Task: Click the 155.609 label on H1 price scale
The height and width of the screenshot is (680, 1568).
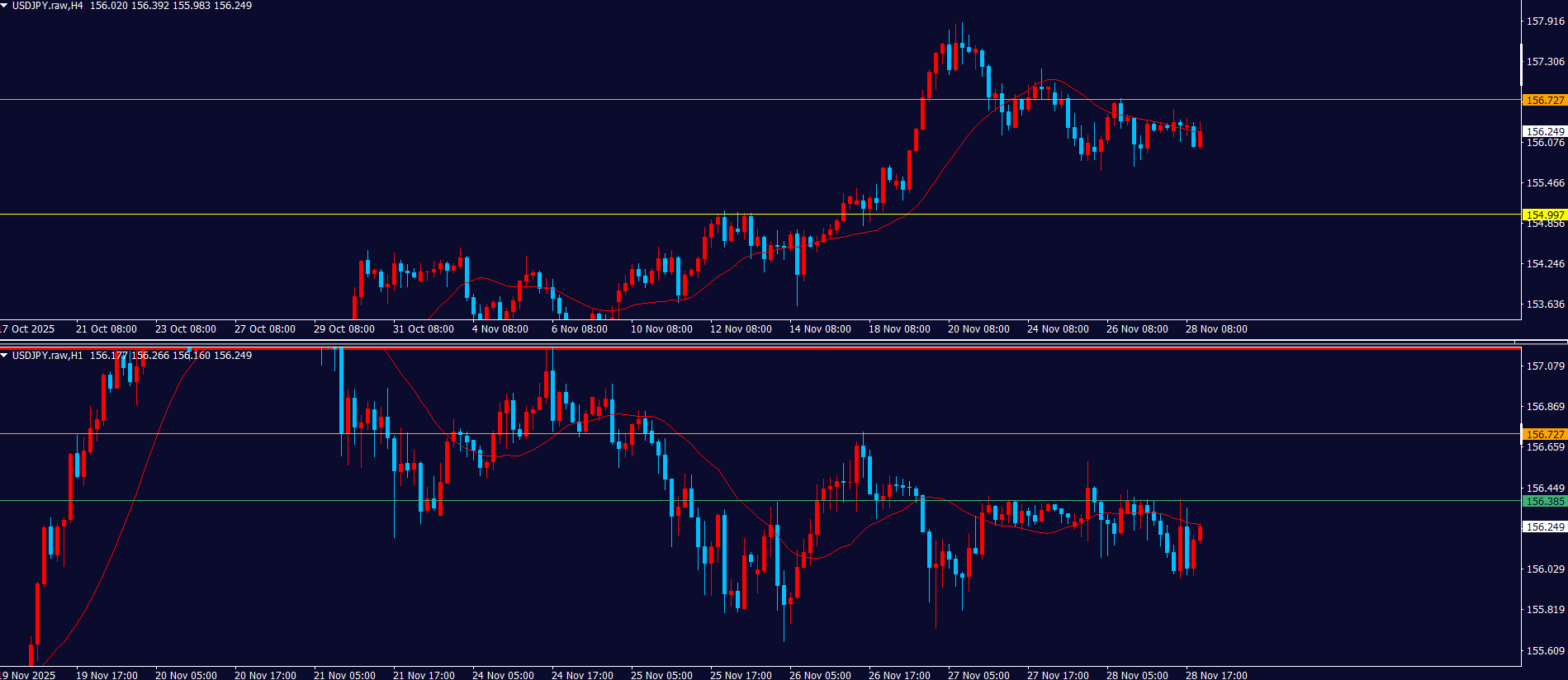Action: 1545,650
